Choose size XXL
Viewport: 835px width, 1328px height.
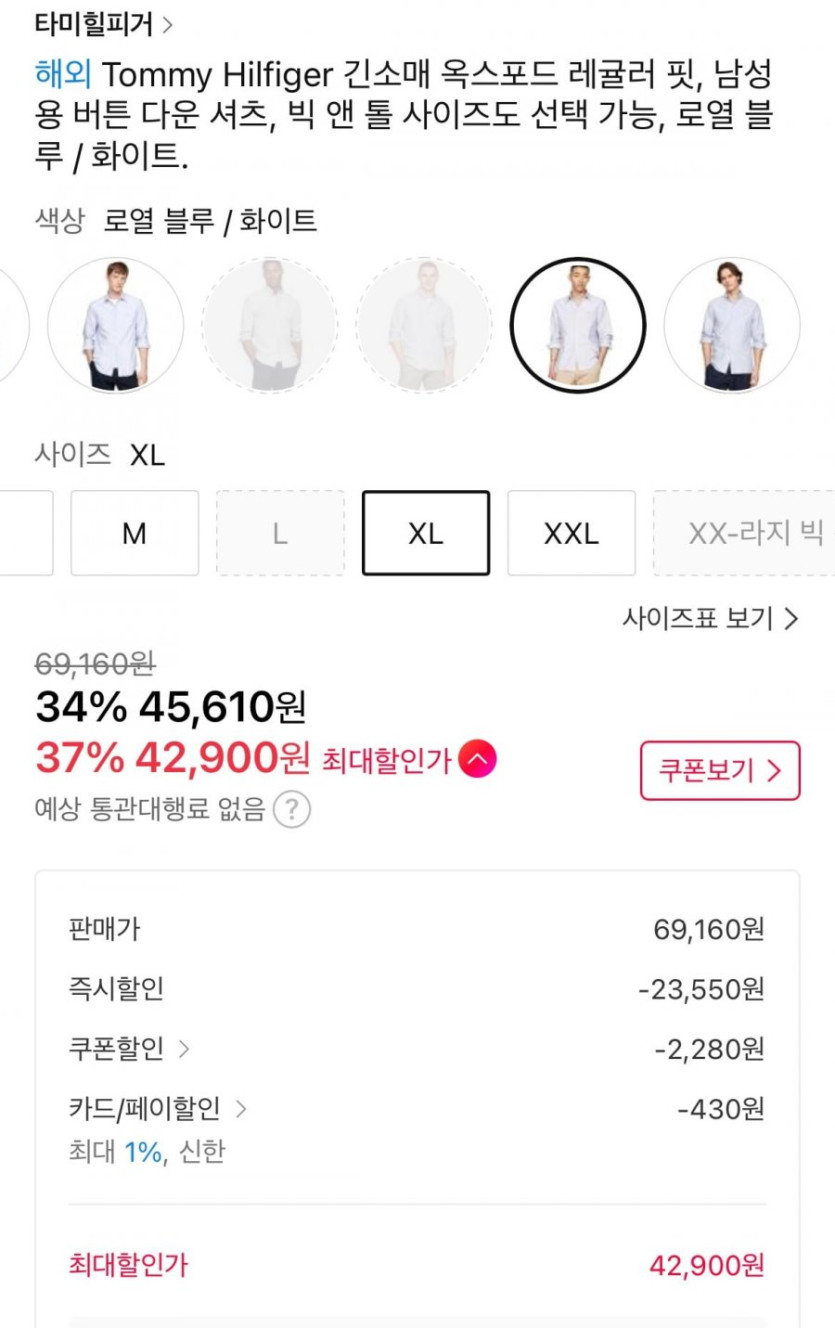click(x=571, y=533)
